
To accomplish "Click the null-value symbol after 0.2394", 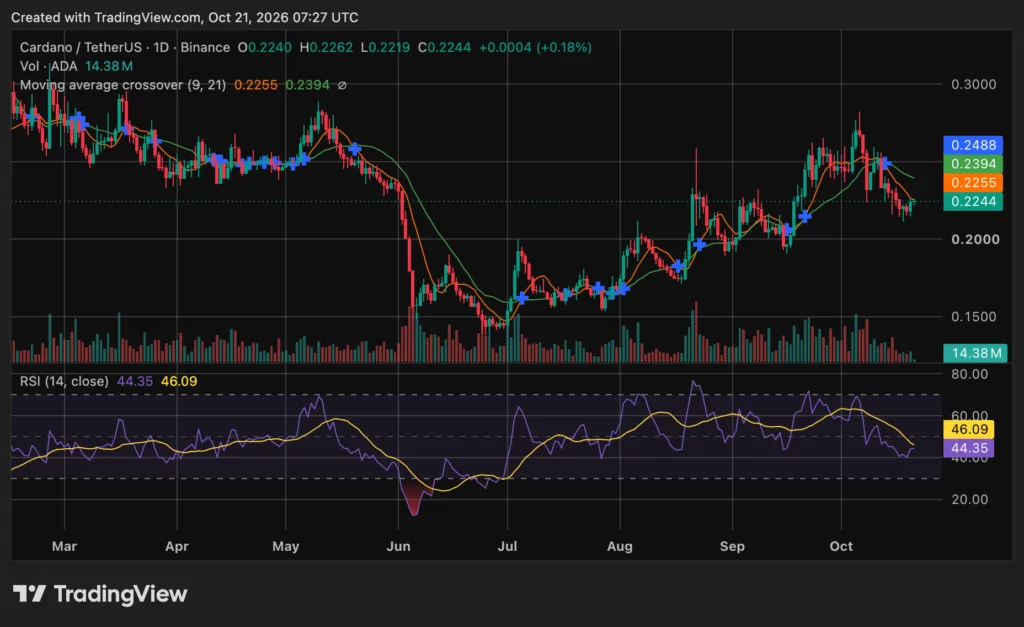I will (342, 85).
